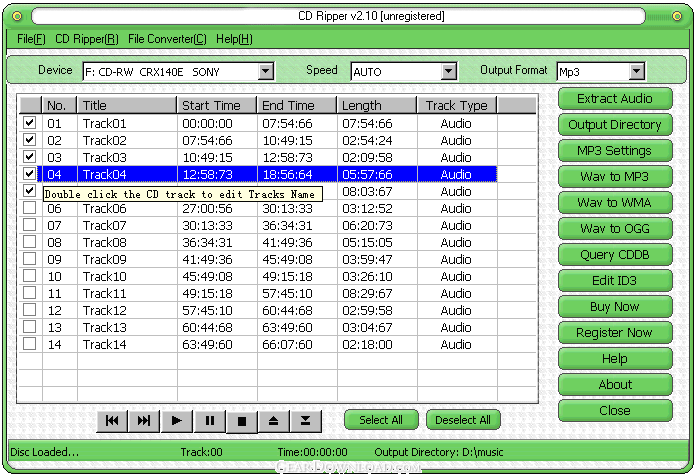Screen dimensions: 697x475
Task: Click the Extract Audio button
Action: 615,99
